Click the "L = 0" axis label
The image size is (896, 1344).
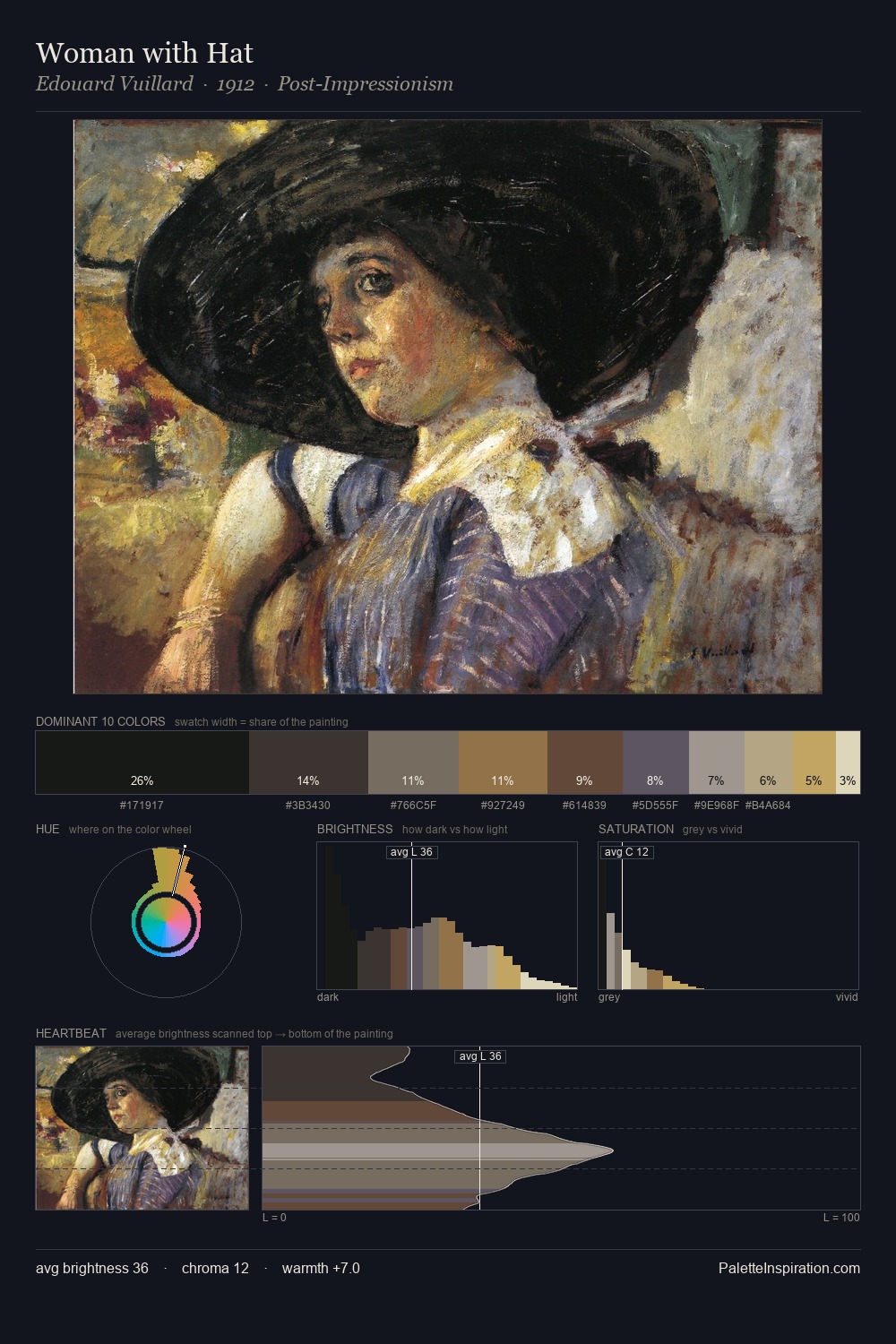pos(274,1218)
